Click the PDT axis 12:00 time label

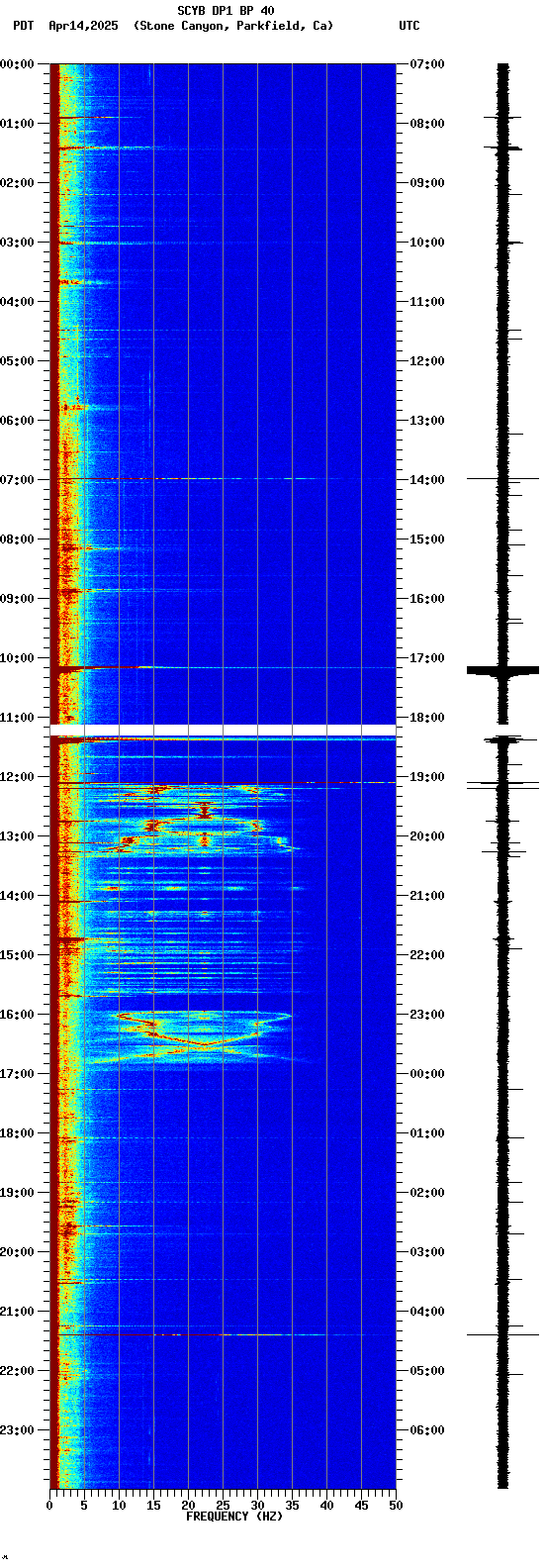pyautogui.click(x=18, y=777)
